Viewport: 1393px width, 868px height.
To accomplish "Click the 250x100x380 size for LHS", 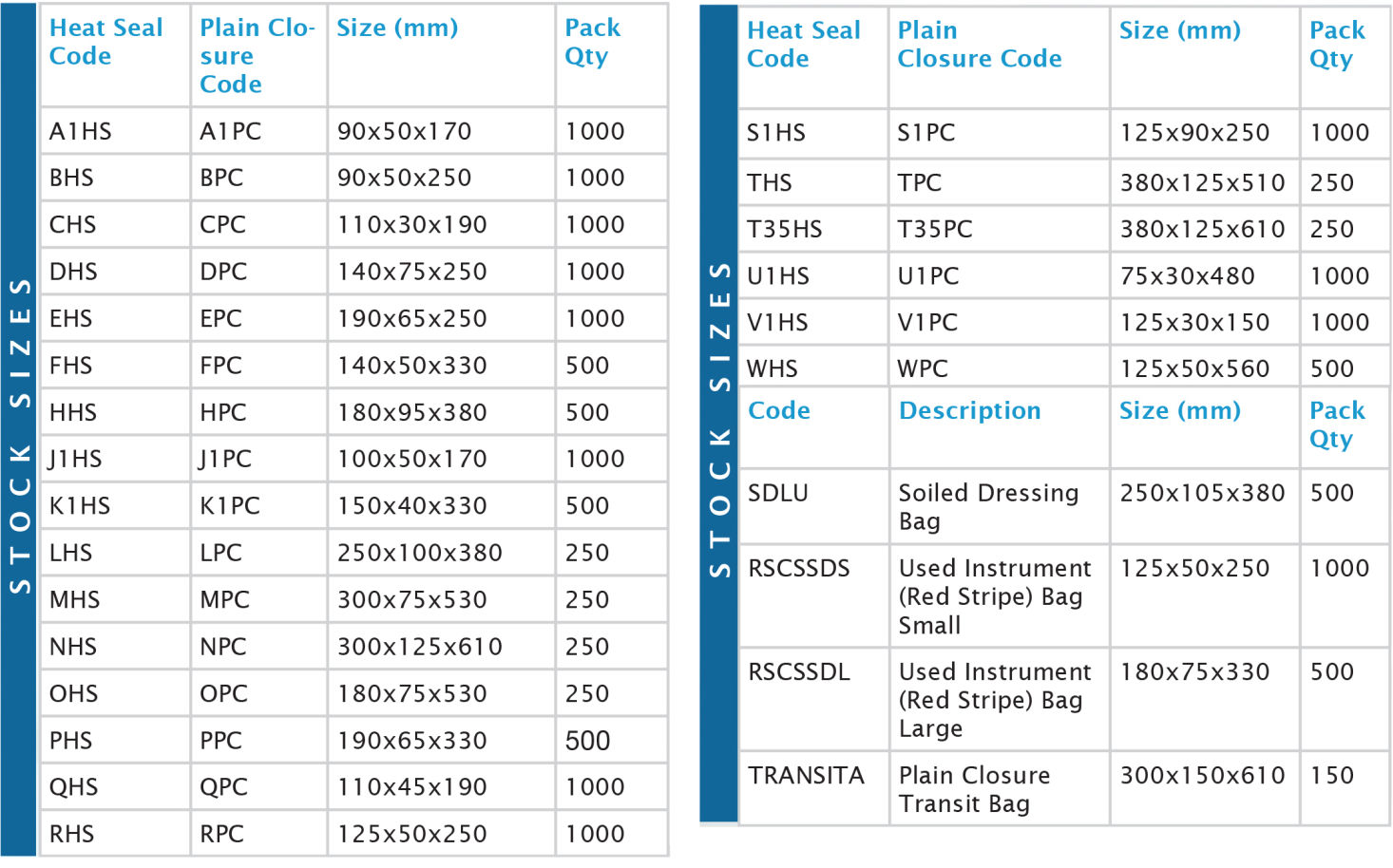I will [419, 553].
